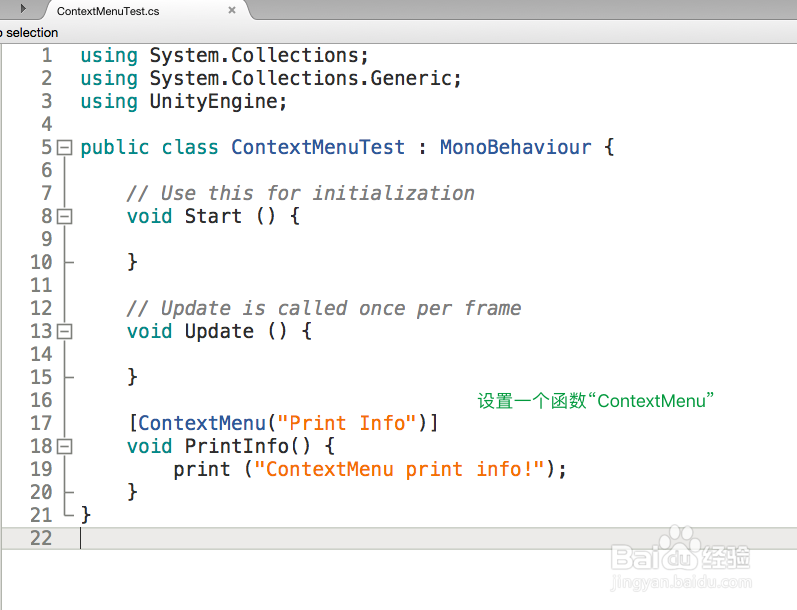Collapse the PrintInfo method fold marker
Image resolution: width=797 pixels, height=610 pixels.
click(65, 447)
